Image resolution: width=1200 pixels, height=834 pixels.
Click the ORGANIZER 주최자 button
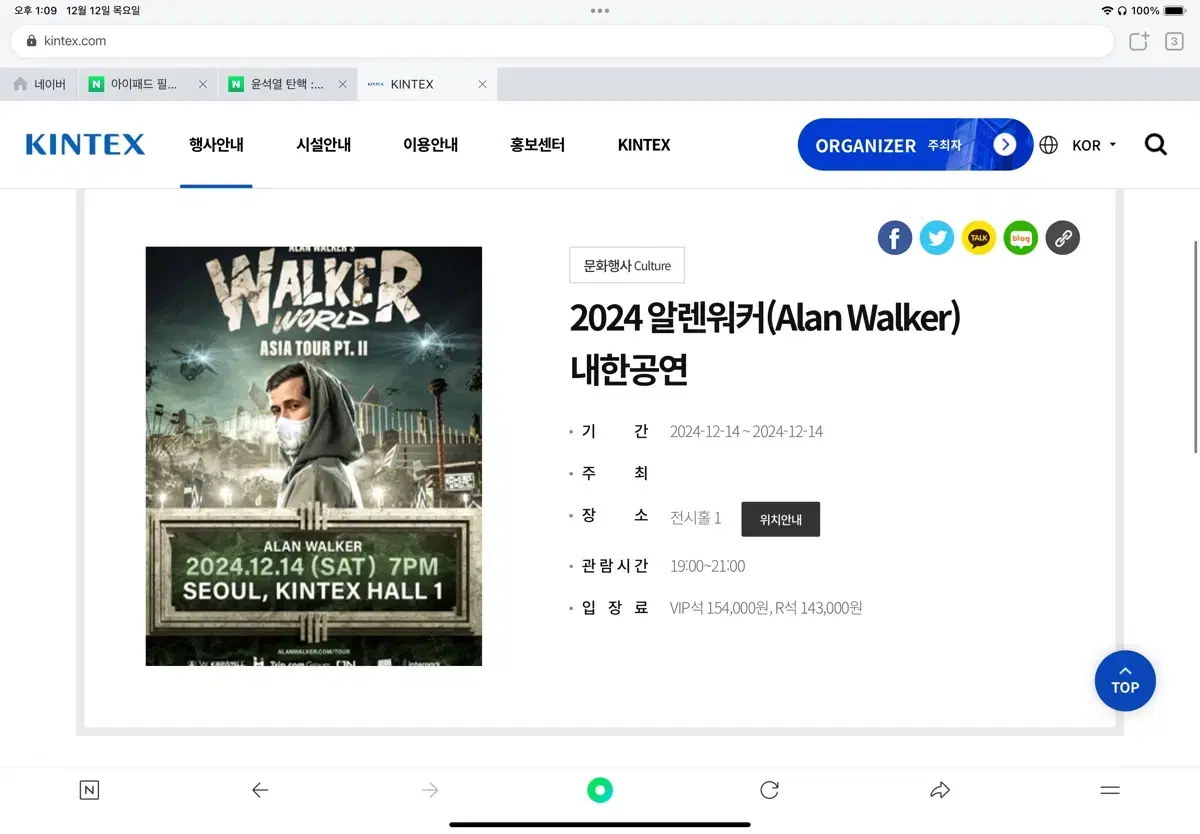tap(915, 145)
